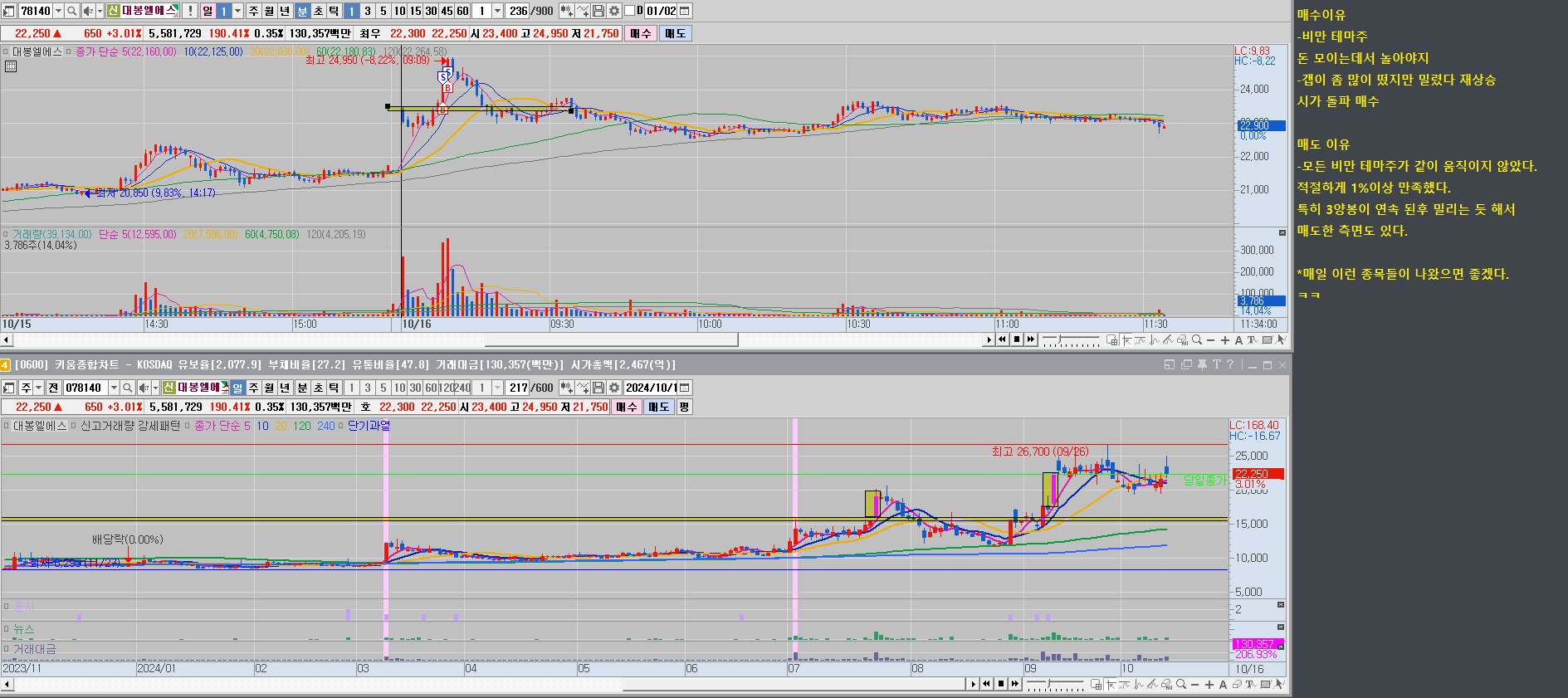Screen dimensions: 1568x698
Task: Click the help question mark on 키움종합차트 title bar
Action: coord(1230,364)
